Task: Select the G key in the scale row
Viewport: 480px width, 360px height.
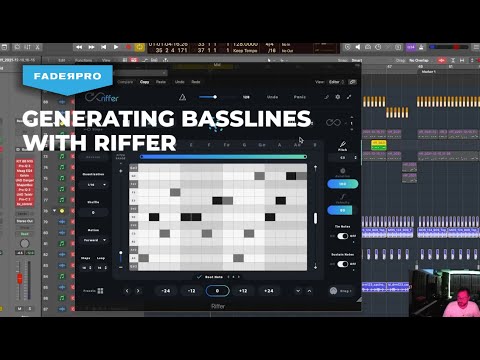Action: click(244, 145)
